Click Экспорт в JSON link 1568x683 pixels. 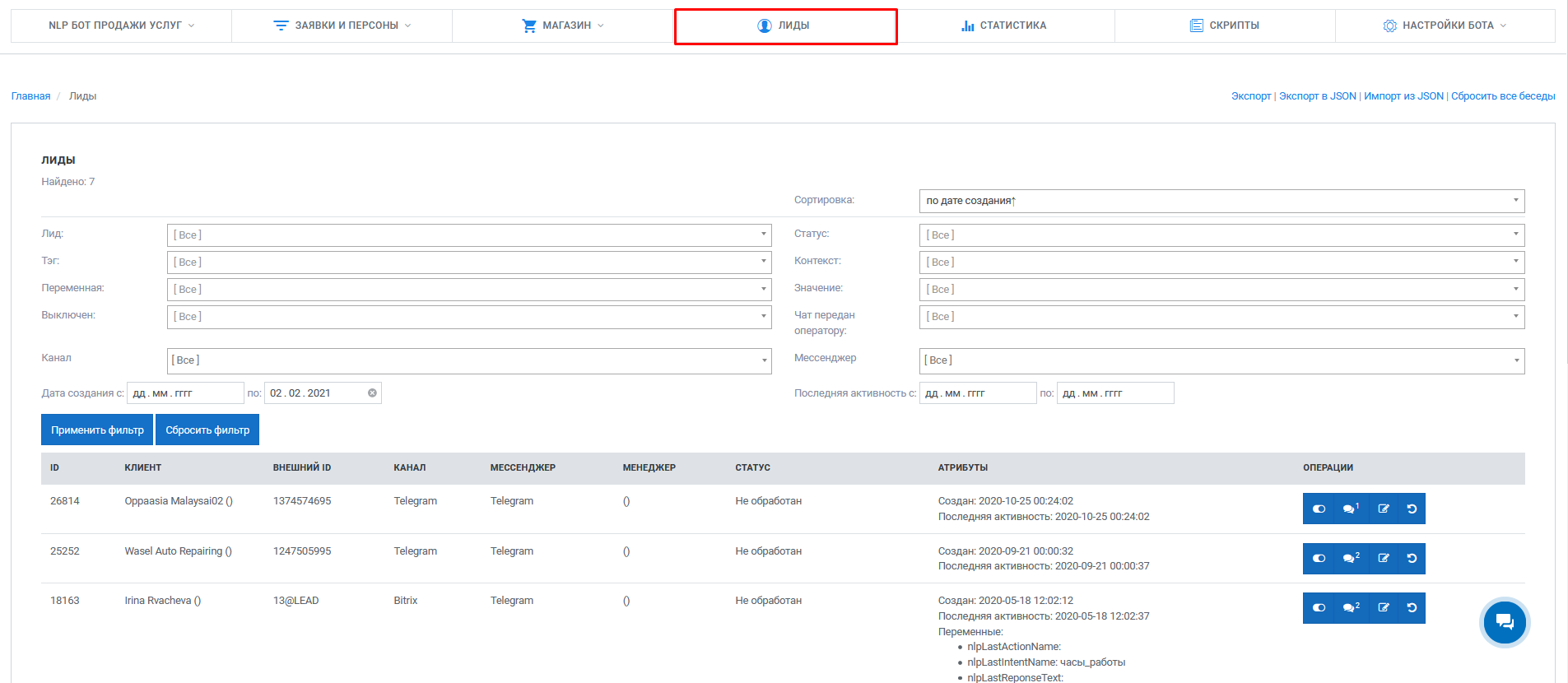(x=1317, y=96)
